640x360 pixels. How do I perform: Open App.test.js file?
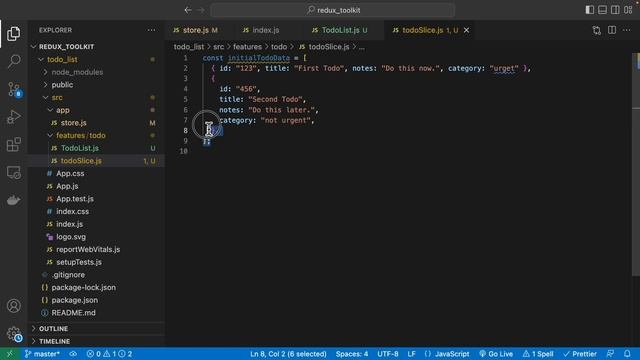coord(75,199)
